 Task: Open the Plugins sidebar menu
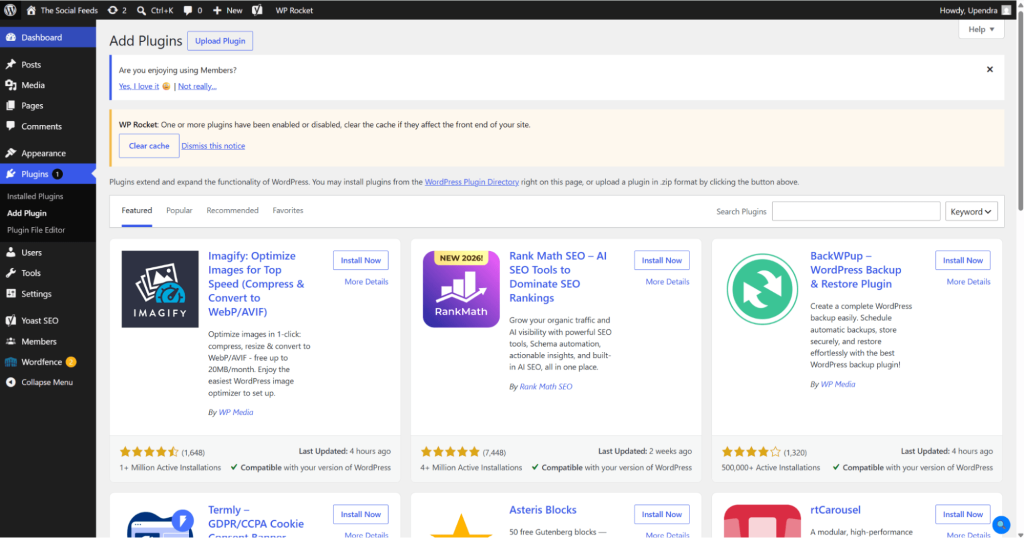pos(48,174)
